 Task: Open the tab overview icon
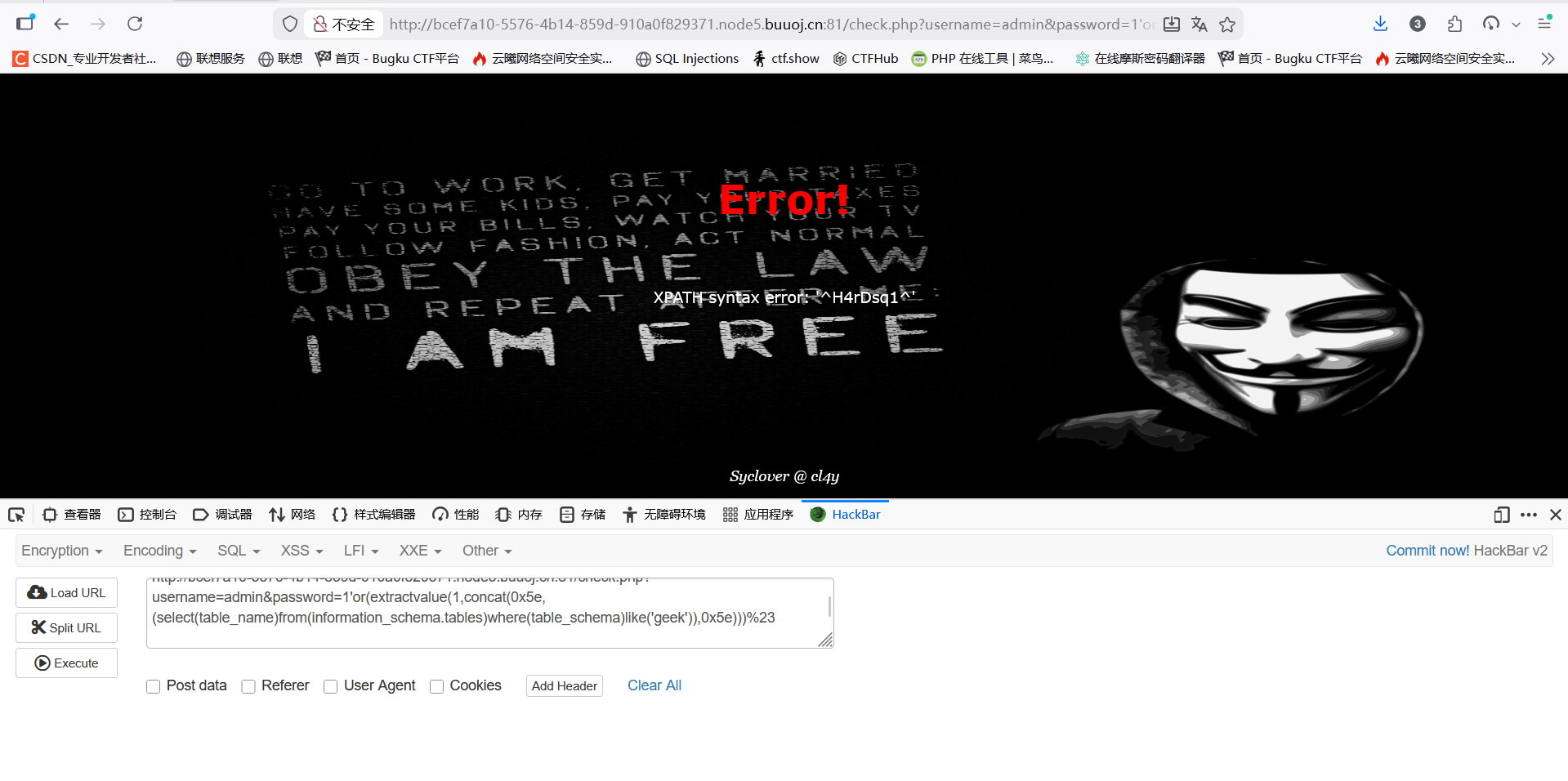[25, 23]
